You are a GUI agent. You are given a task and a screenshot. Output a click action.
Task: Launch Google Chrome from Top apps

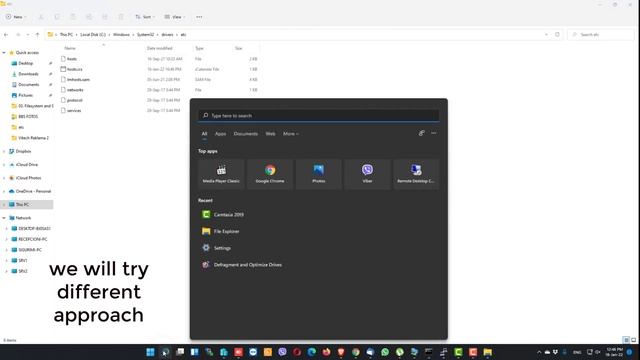(x=270, y=174)
